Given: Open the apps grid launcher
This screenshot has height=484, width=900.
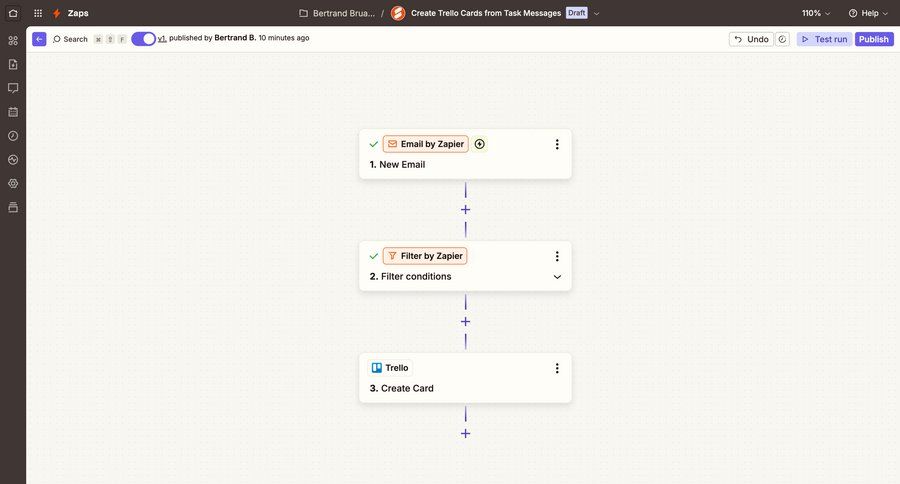Looking at the screenshot, I should click(38, 13).
